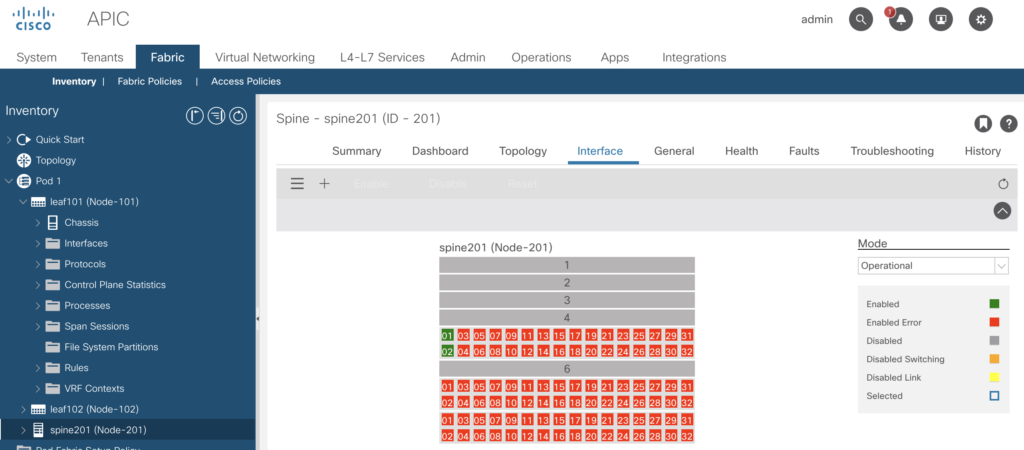This screenshot has width=1024, height=450.
Task: Select module slot bar 6 of spine201
Action: tap(567, 369)
